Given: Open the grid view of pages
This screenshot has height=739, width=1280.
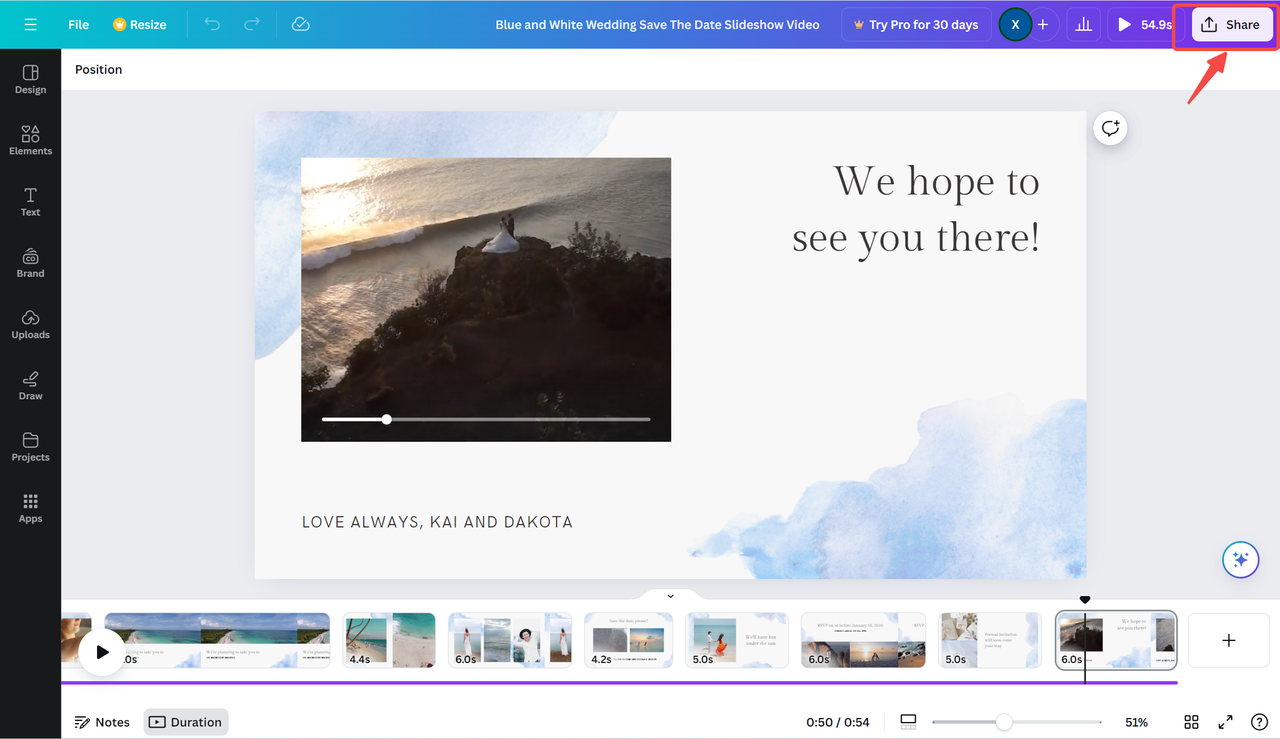Looking at the screenshot, I should click(1190, 721).
